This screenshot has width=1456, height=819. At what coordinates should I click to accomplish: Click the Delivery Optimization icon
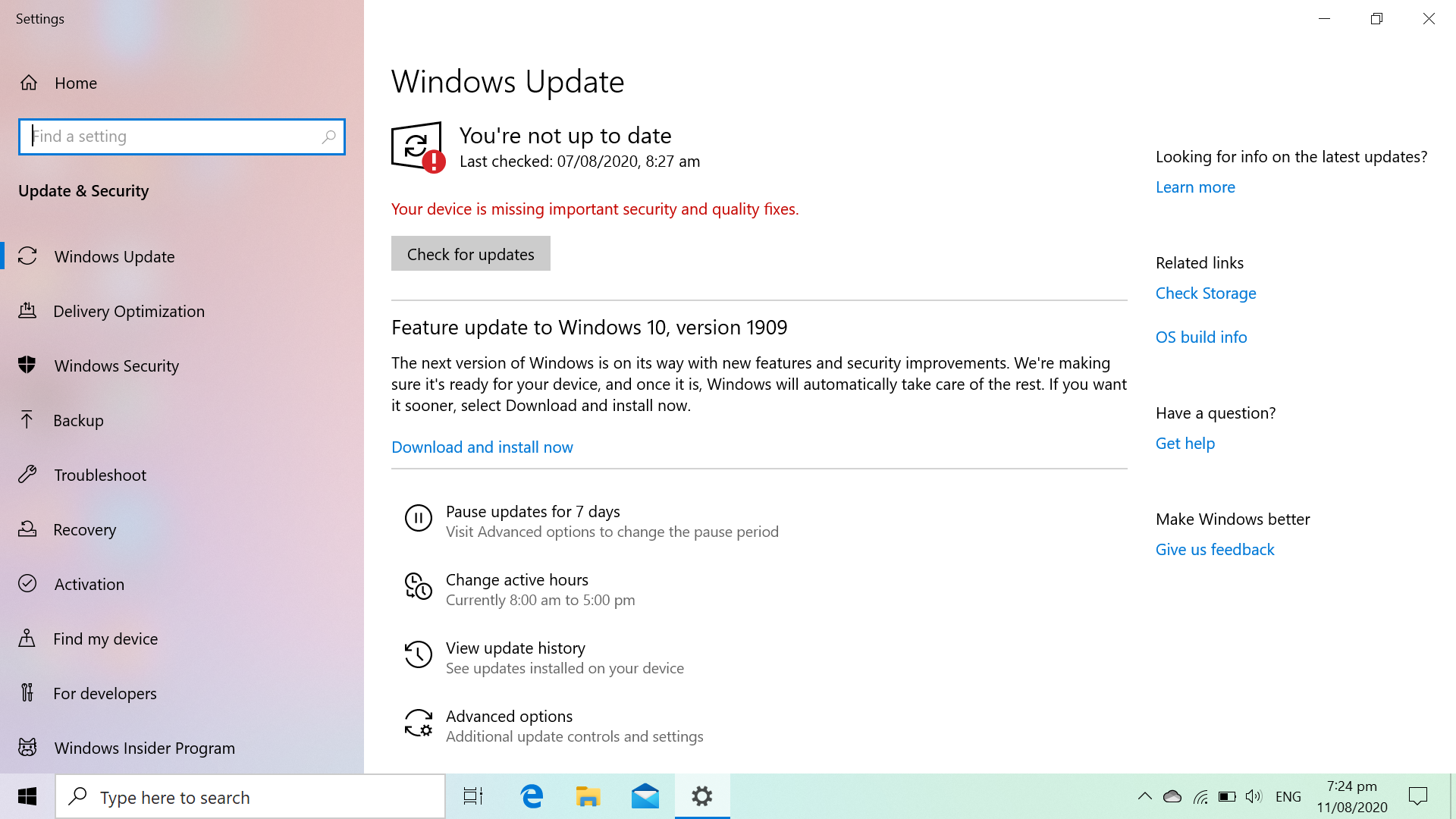coord(27,311)
